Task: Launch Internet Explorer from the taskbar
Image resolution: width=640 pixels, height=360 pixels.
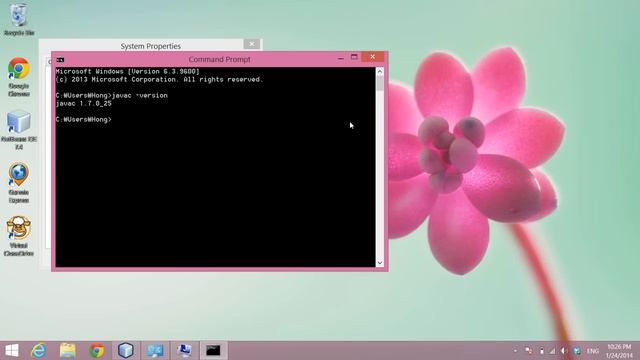Action: tap(39, 350)
